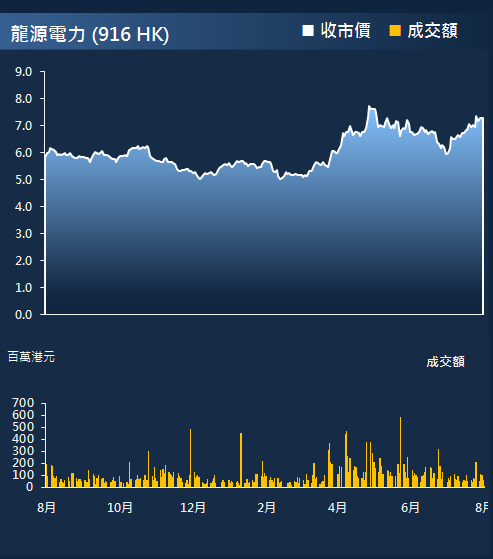493x559 pixels.
Task: Click the white 收市價 legend swatch
Action: click(x=308, y=31)
